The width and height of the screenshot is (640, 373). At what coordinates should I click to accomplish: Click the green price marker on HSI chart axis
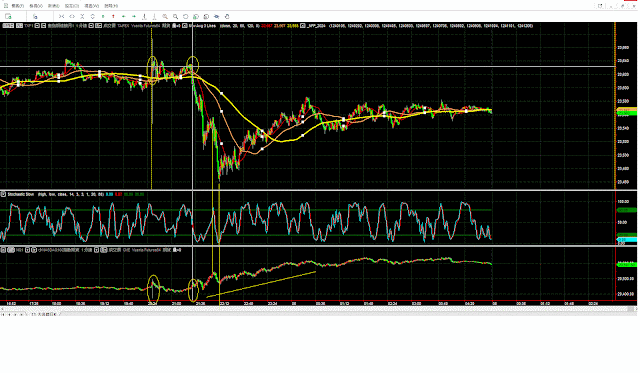point(627,264)
